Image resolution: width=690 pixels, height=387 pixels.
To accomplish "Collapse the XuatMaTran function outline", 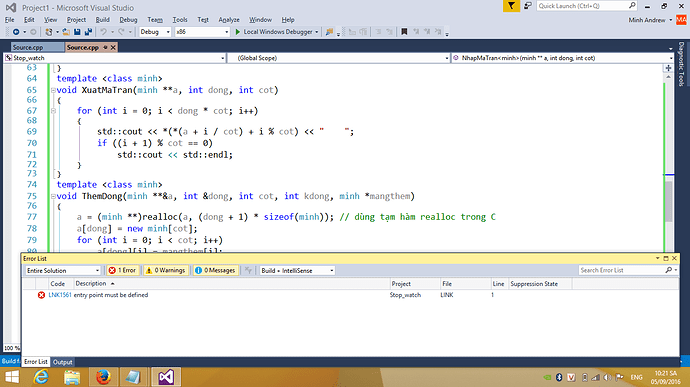I will (53, 90).
